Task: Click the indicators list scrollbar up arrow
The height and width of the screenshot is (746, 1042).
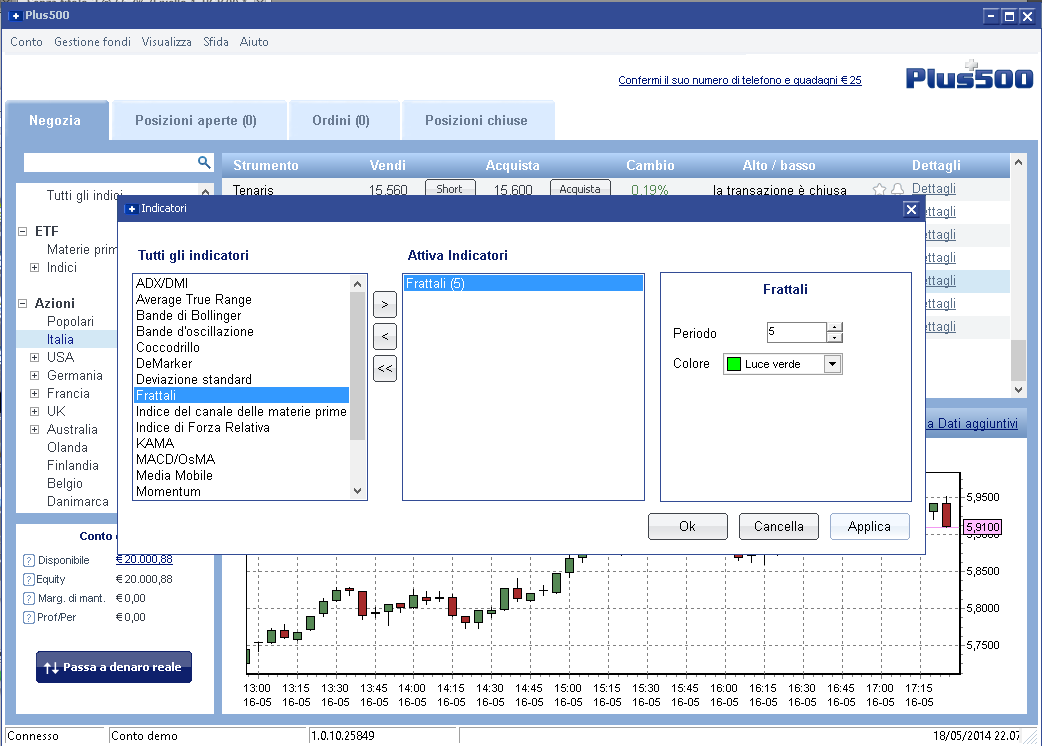Action: [x=358, y=284]
